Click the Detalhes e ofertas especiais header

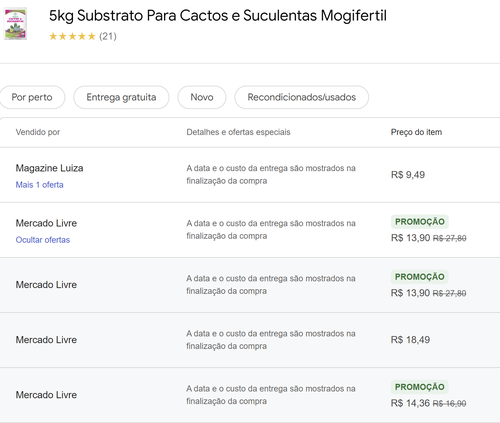[x=238, y=132]
